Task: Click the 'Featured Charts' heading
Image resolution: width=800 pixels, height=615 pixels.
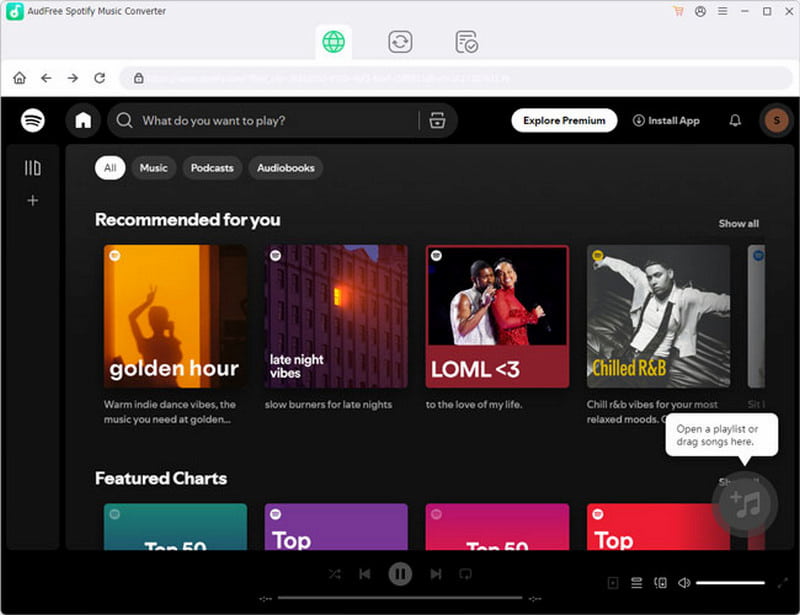Action: [161, 478]
